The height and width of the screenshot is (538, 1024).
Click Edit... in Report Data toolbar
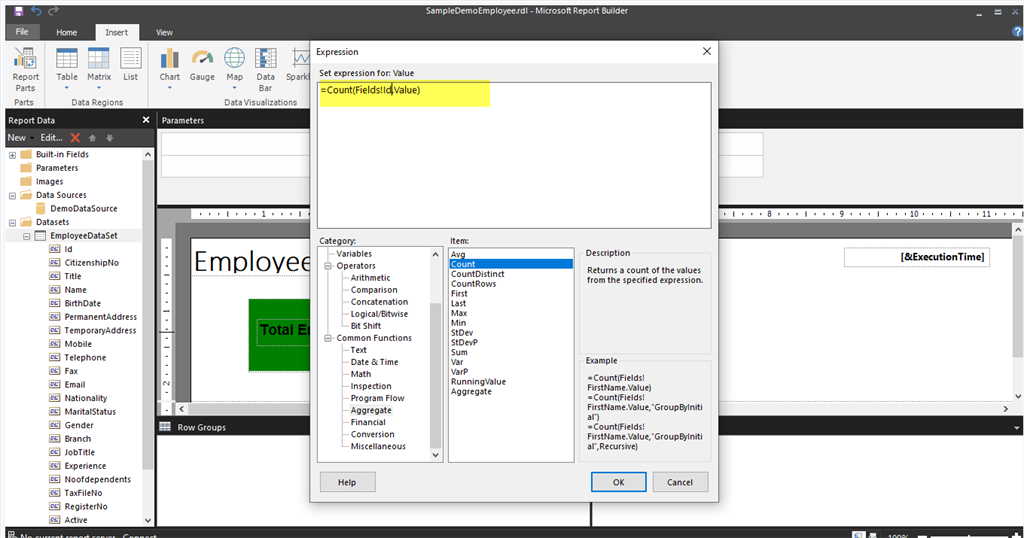click(52, 138)
